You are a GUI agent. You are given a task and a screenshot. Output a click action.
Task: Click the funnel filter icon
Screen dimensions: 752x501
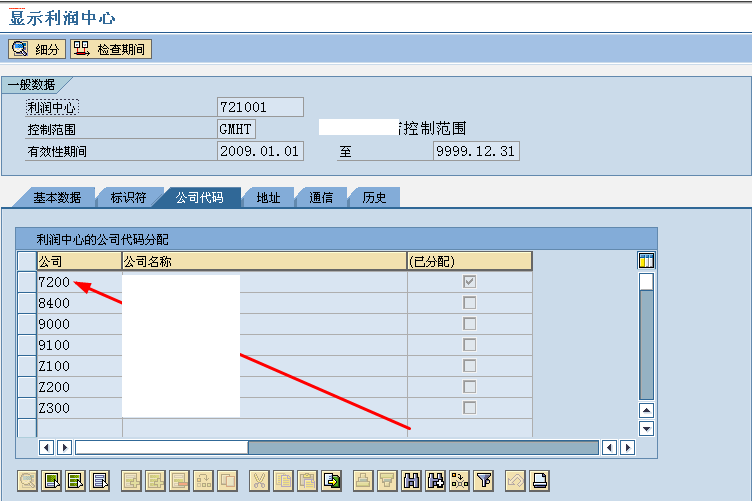pyautogui.click(x=484, y=480)
